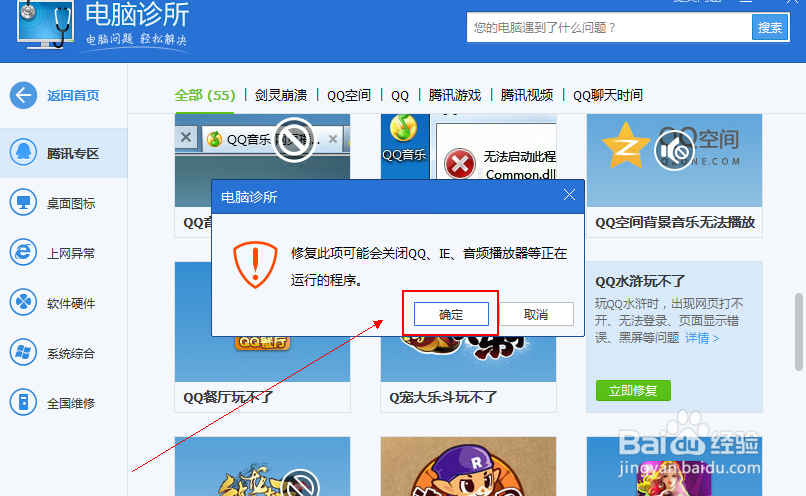
Task: Select 腾讯专区 sidebar label
Action: (x=73, y=154)
